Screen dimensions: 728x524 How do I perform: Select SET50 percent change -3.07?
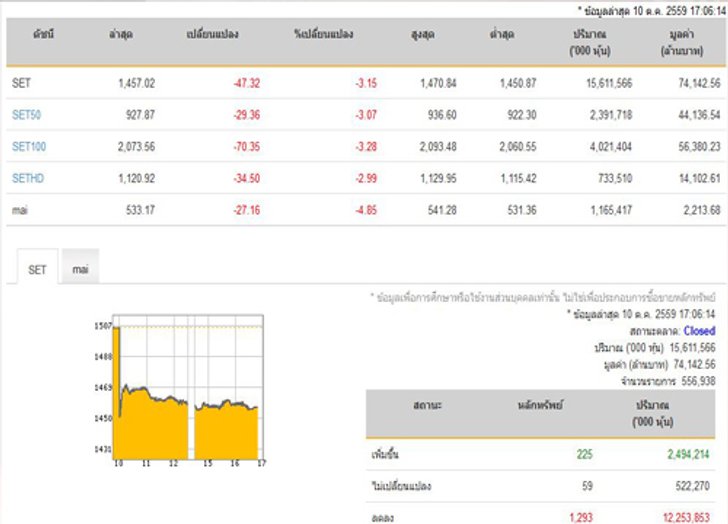366,115
